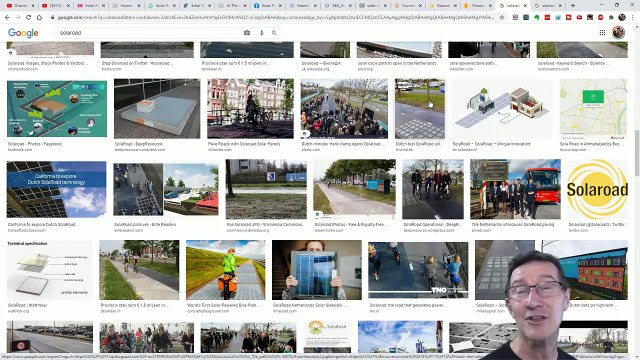640x360 pixels.
Task: Open Dutch minister opens Solaroad crowd image
Action: coord(344,109)
